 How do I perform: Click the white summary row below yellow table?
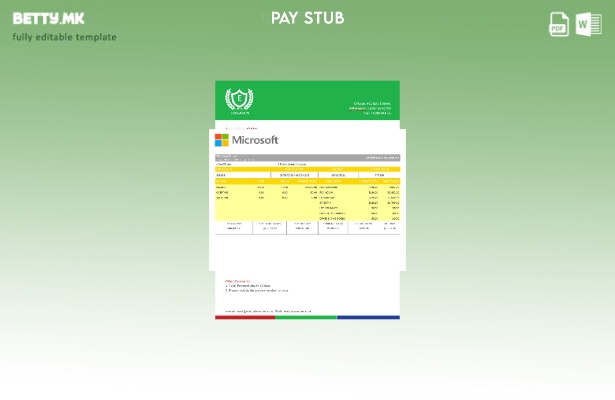pos(307,227)
